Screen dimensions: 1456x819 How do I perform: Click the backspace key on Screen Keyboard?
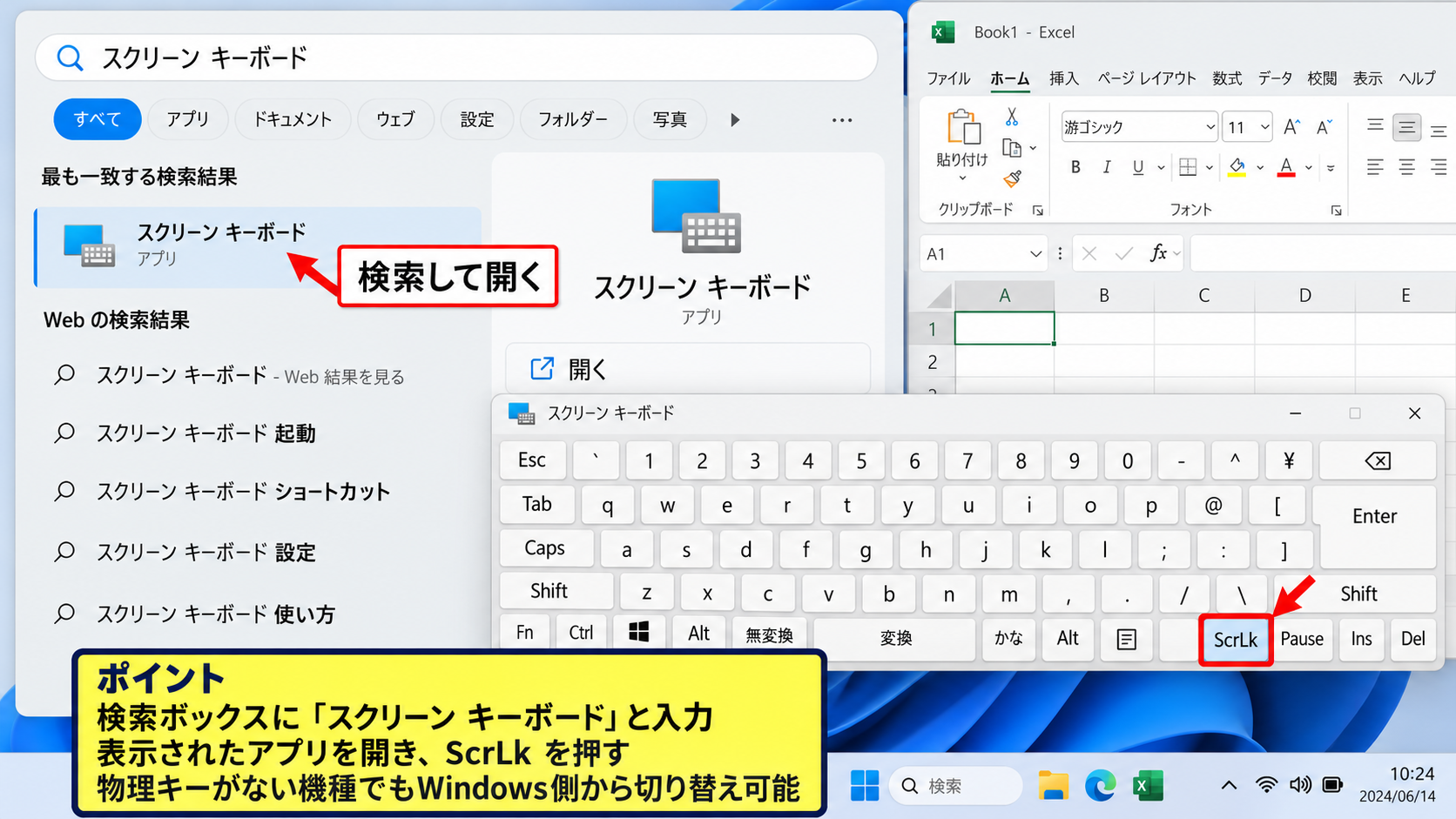click(1378, 460)
